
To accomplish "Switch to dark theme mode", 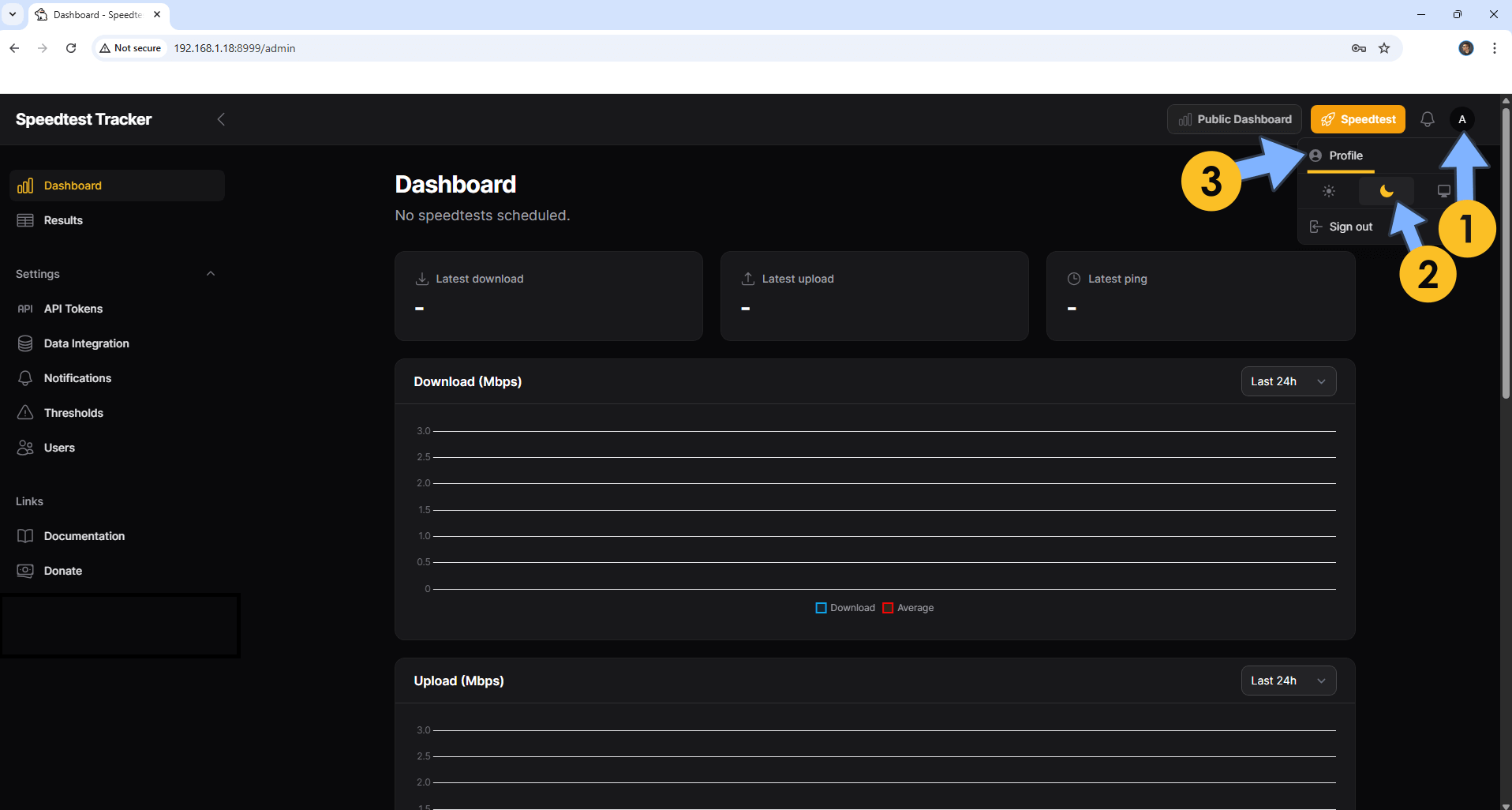I will click(1386, 191).
